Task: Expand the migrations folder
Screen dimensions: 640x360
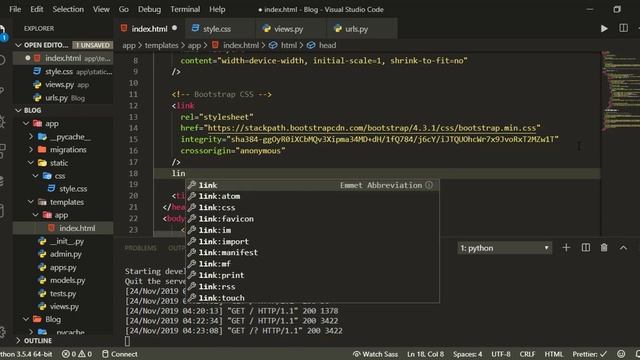Action: [x=31, y=149]
